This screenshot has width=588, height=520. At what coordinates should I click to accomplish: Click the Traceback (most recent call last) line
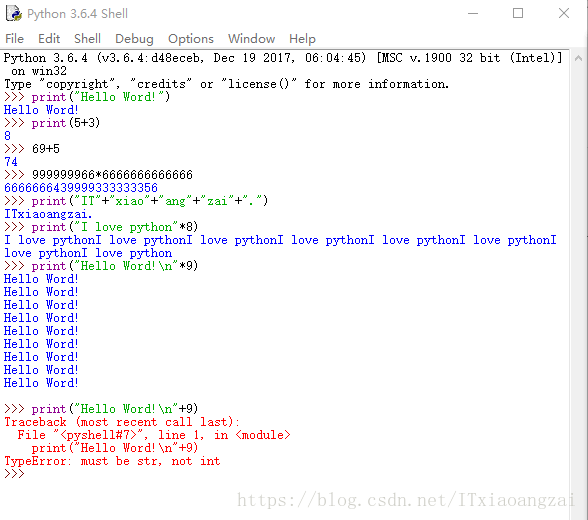[122, 422]
